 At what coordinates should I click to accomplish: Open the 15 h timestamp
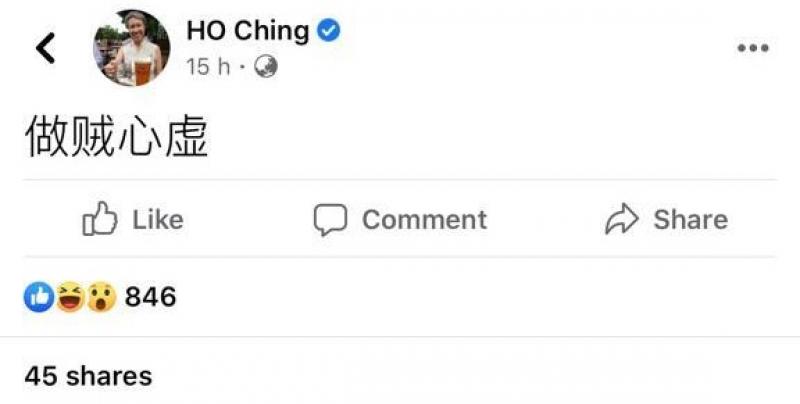coord(208,67)
